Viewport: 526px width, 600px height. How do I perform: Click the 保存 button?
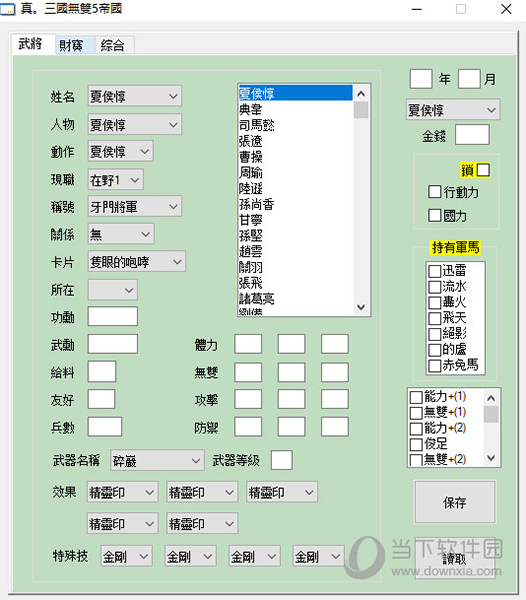tap(455, 502)
